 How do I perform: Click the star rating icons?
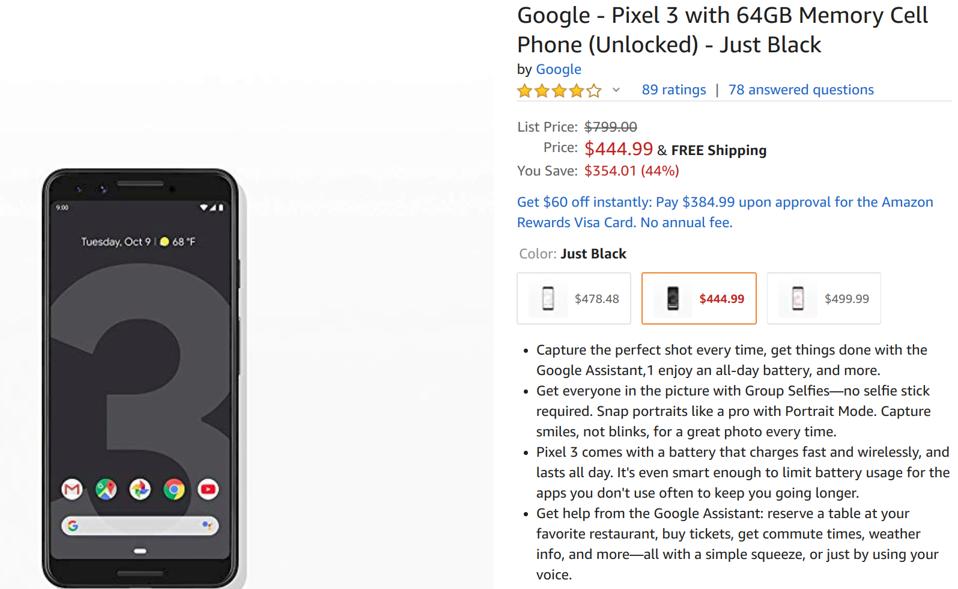click(559, 90)
